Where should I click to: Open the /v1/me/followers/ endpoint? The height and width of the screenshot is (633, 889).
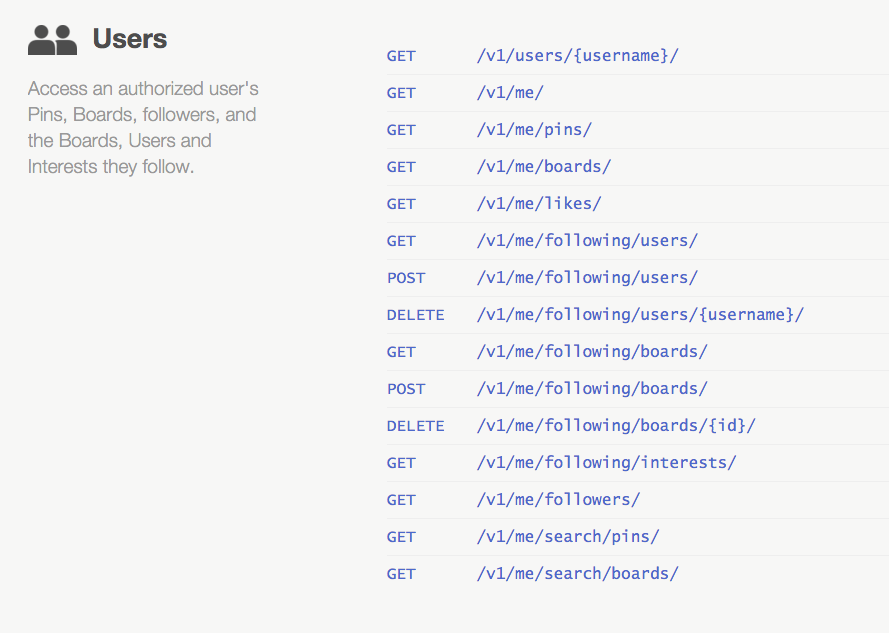coord(558,499)
